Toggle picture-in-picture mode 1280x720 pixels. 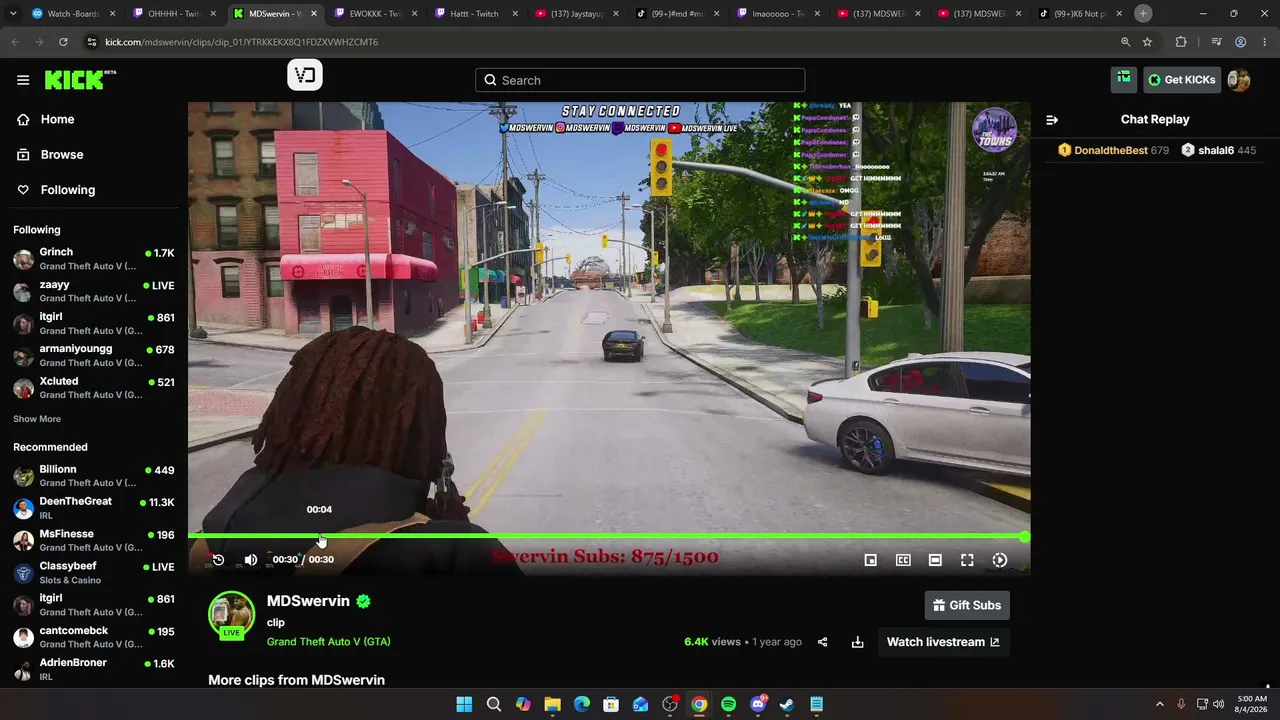click(x=870, y=560)
